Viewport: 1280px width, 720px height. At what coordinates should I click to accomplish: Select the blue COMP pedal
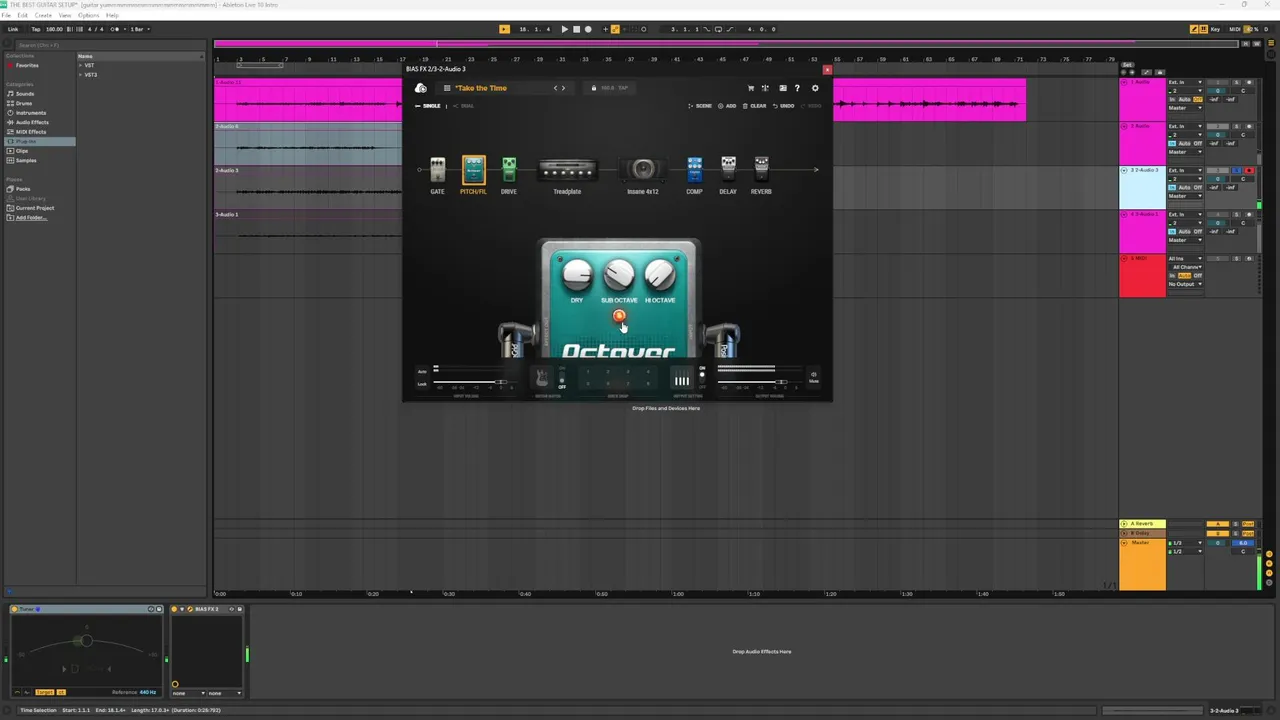pyautogui.click(x=694, y=171)
